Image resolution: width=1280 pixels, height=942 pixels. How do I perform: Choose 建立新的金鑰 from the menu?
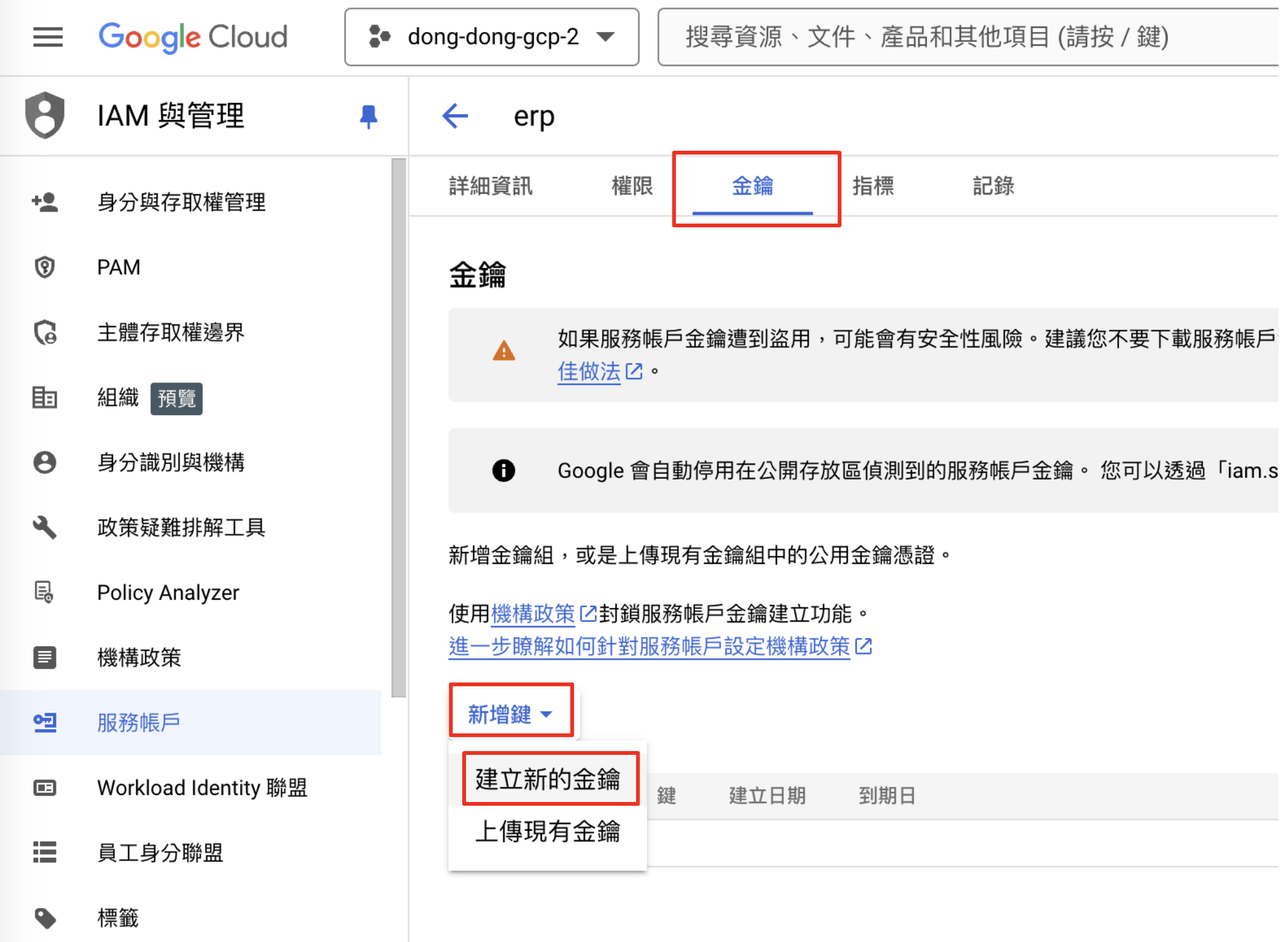pos(548,780)
